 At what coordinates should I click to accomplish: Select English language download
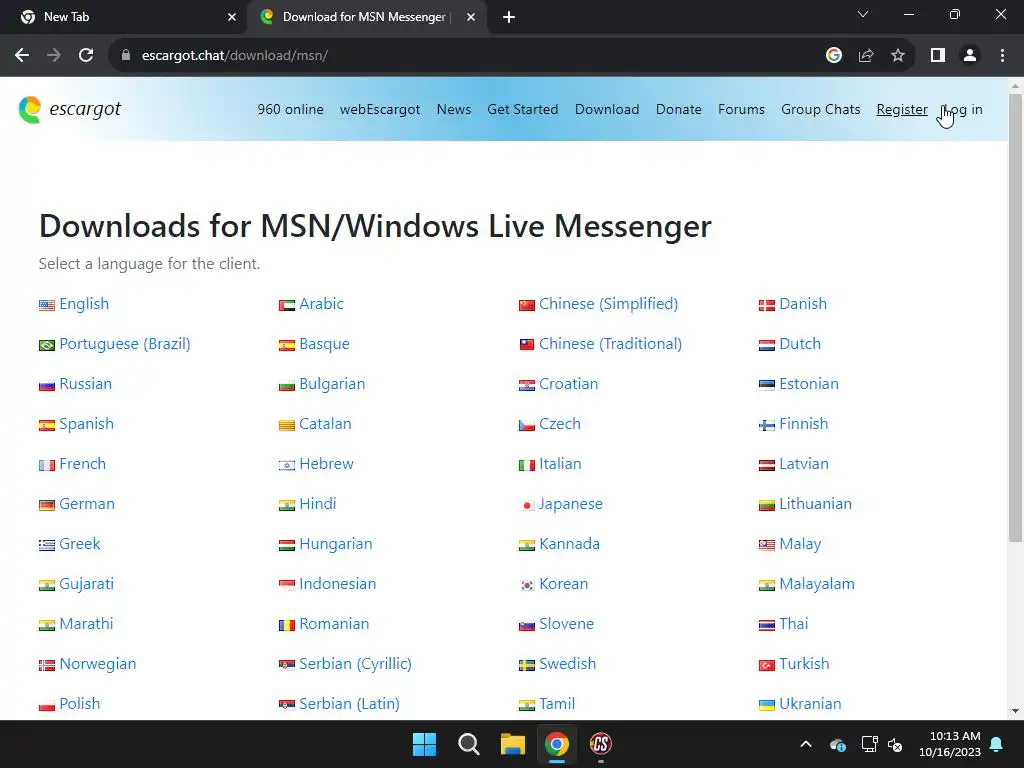point(84,304)
